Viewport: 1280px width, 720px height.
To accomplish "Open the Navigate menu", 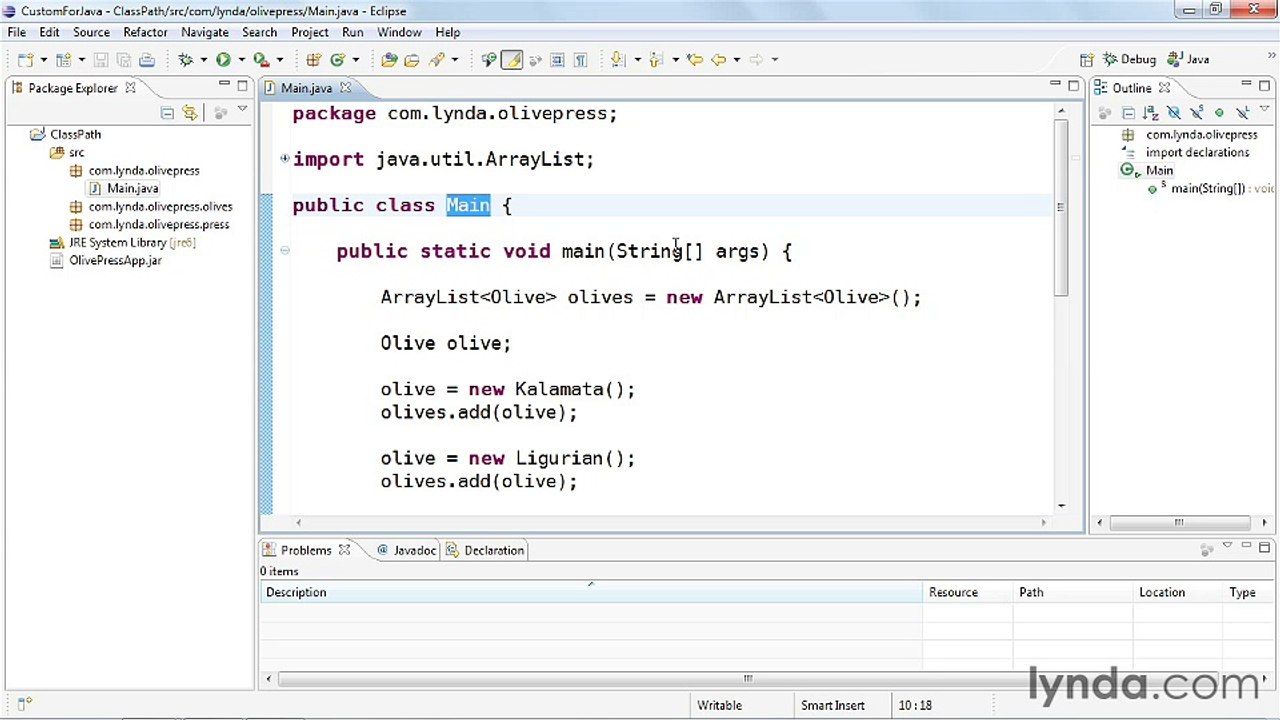I will pyautogui.click(x=204, y=32).
